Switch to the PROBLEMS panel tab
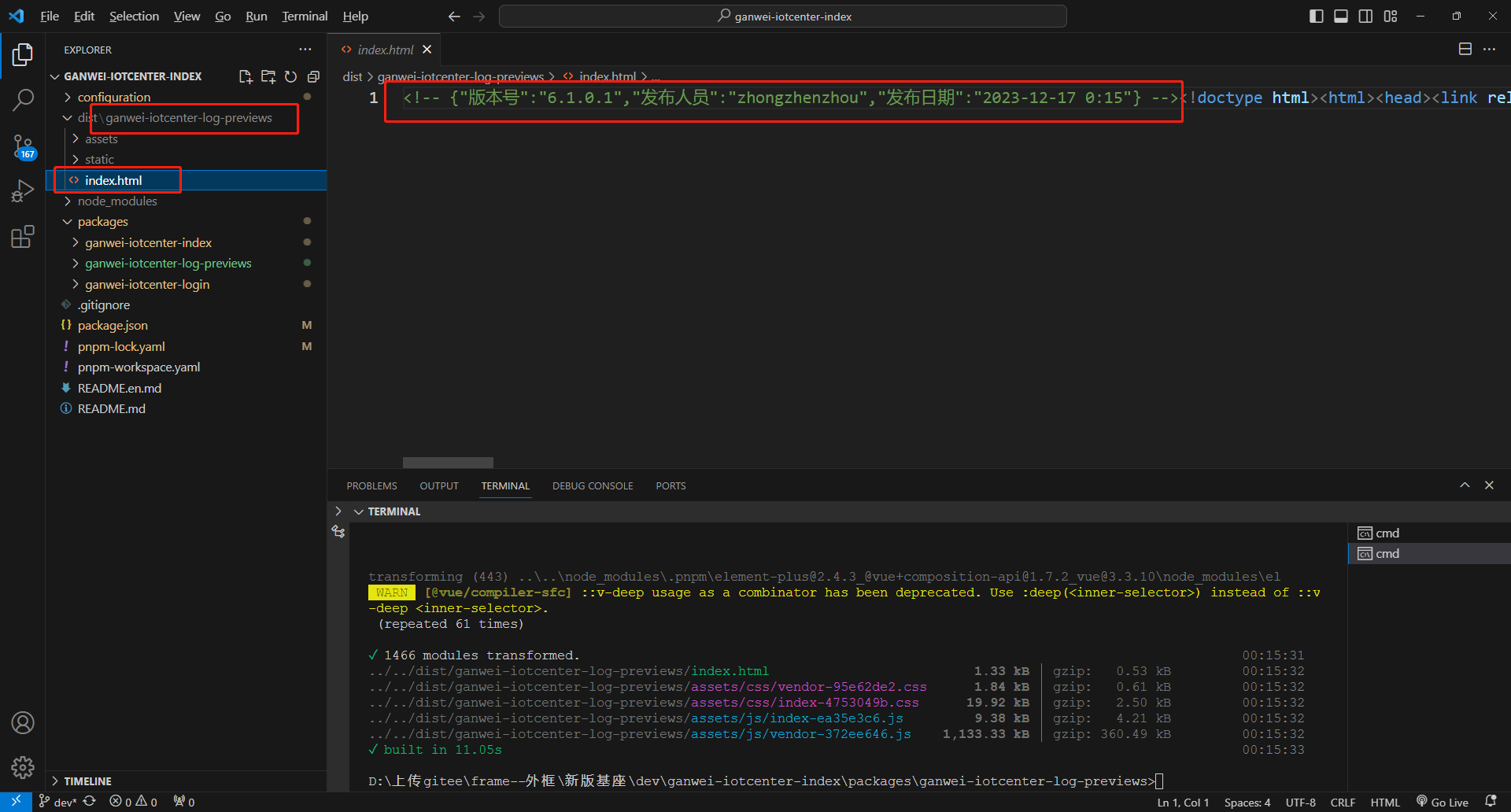 point(371,486)
